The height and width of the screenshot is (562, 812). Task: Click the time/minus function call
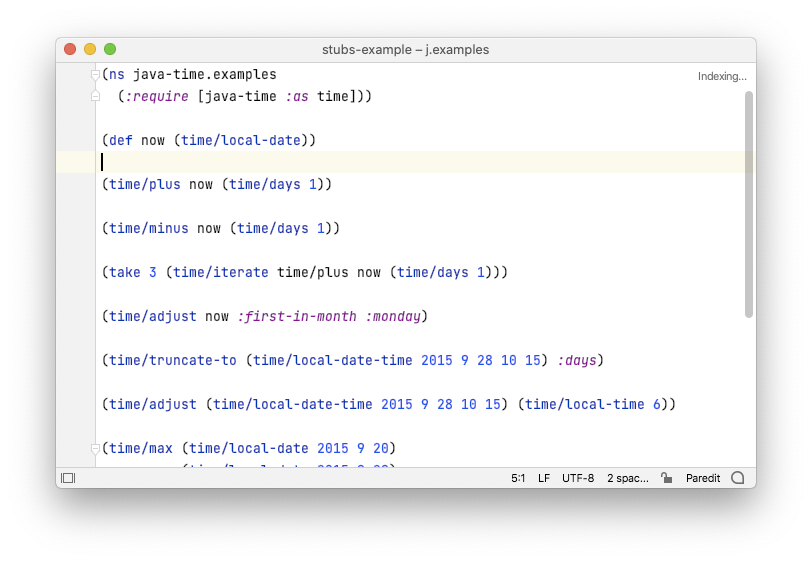pos(149,229)
